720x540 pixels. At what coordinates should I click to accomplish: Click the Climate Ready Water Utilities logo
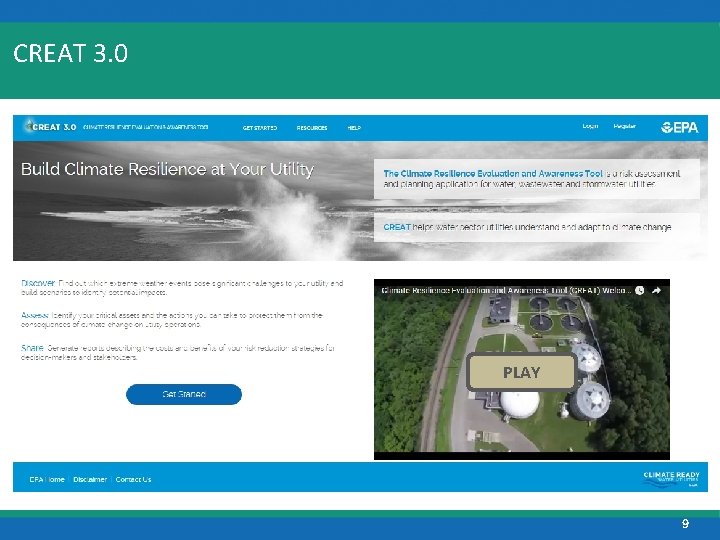[671, 478]
